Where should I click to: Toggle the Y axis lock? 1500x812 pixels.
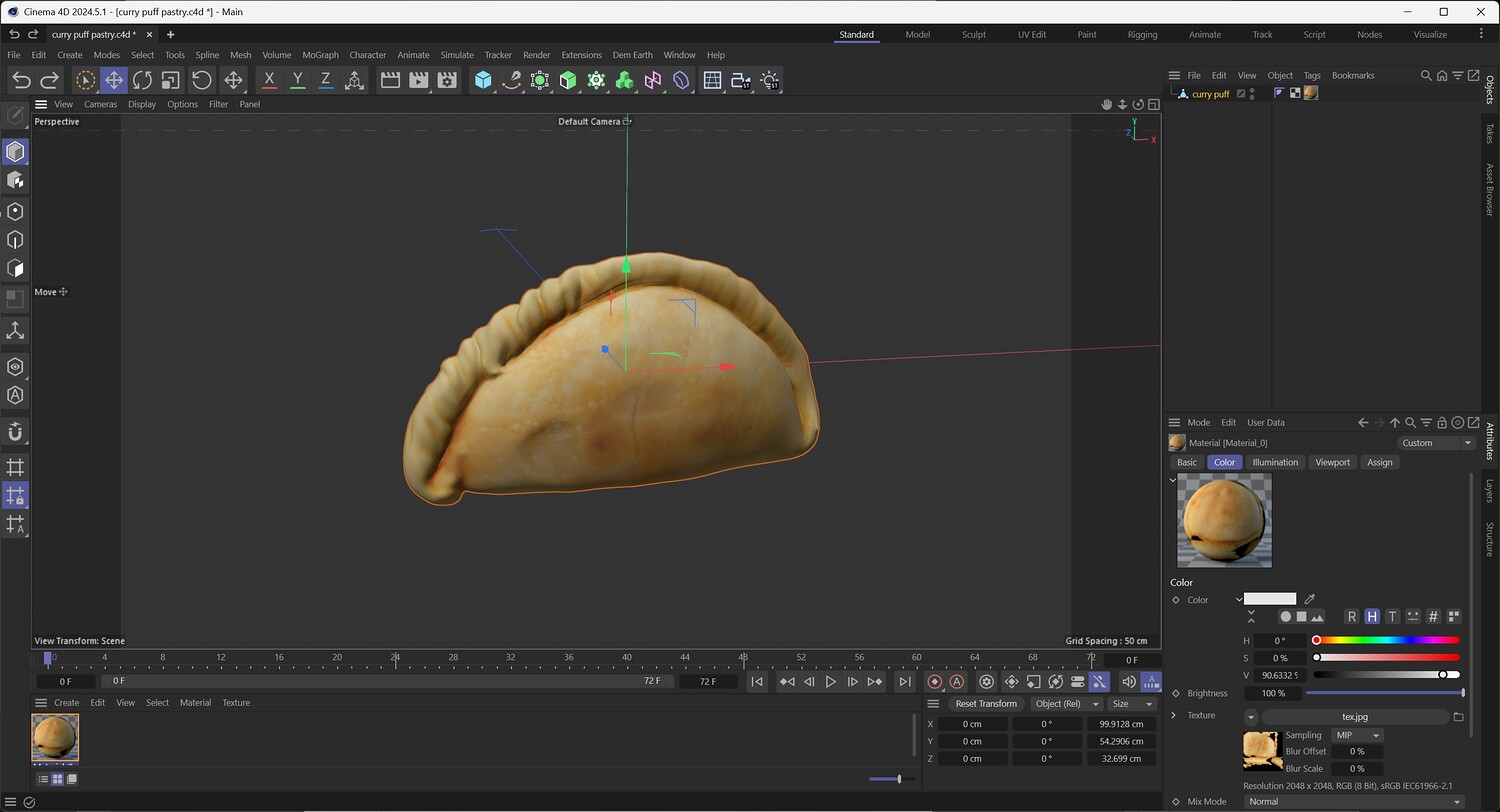click(297, 80)
